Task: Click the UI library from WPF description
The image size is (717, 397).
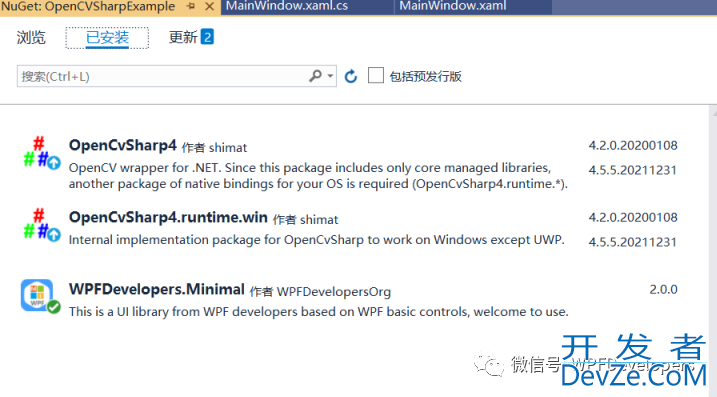Action: tap(319, 312)
